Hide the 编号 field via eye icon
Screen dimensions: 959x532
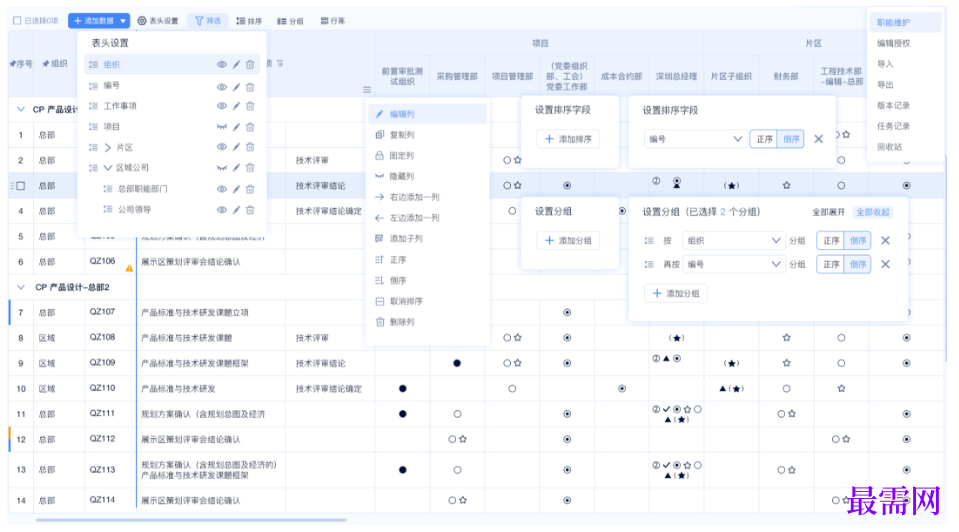pyautogui.click(x=221, y=87)
